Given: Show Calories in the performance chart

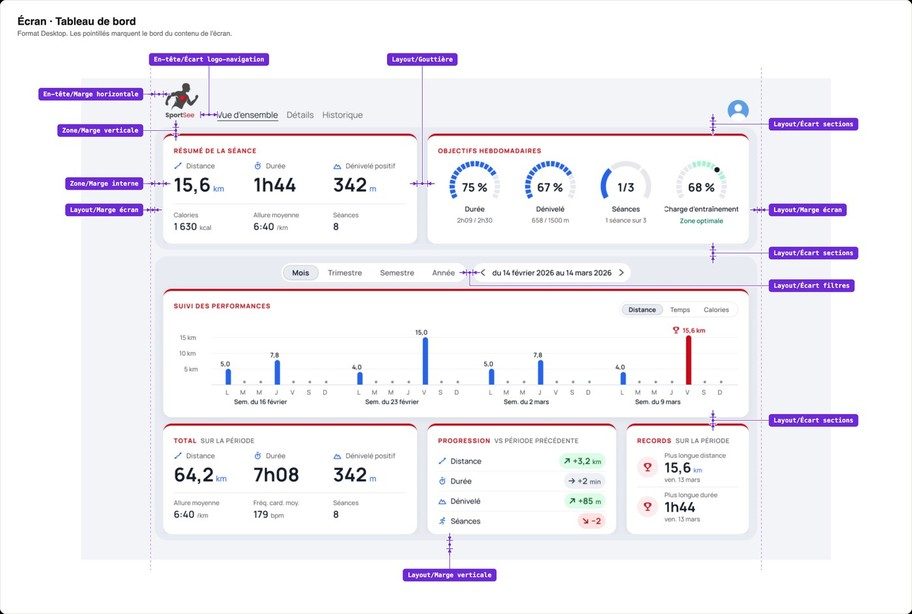Looking at the screenshot, I should 716,310.
